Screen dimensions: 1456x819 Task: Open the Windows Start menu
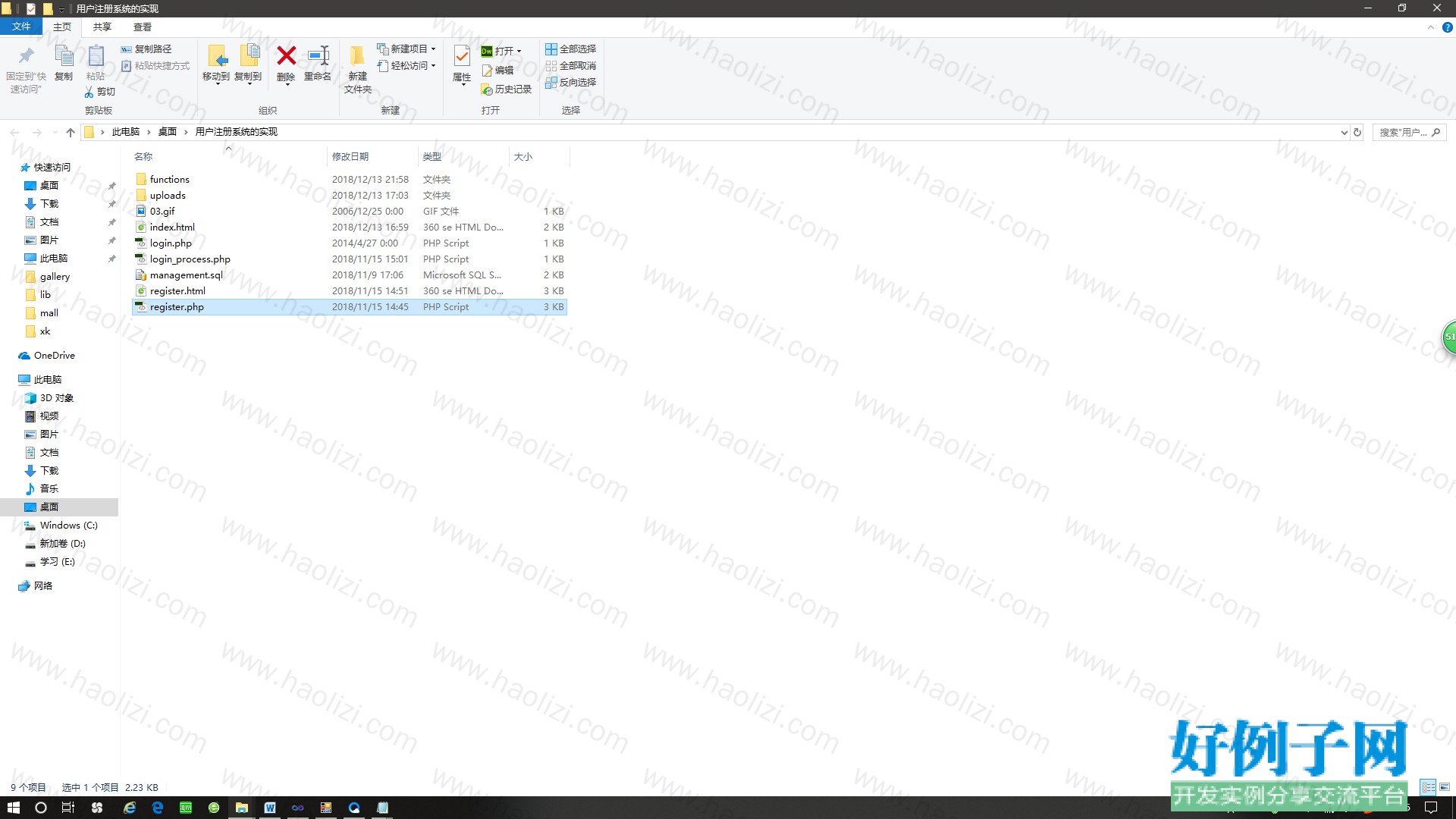pos(14,808)
